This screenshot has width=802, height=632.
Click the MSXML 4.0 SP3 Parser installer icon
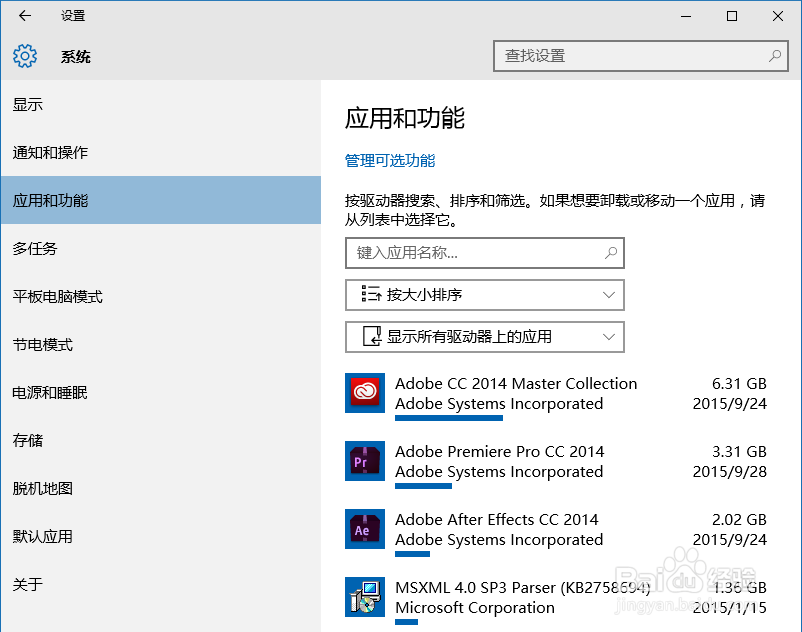tap(365, 597)
